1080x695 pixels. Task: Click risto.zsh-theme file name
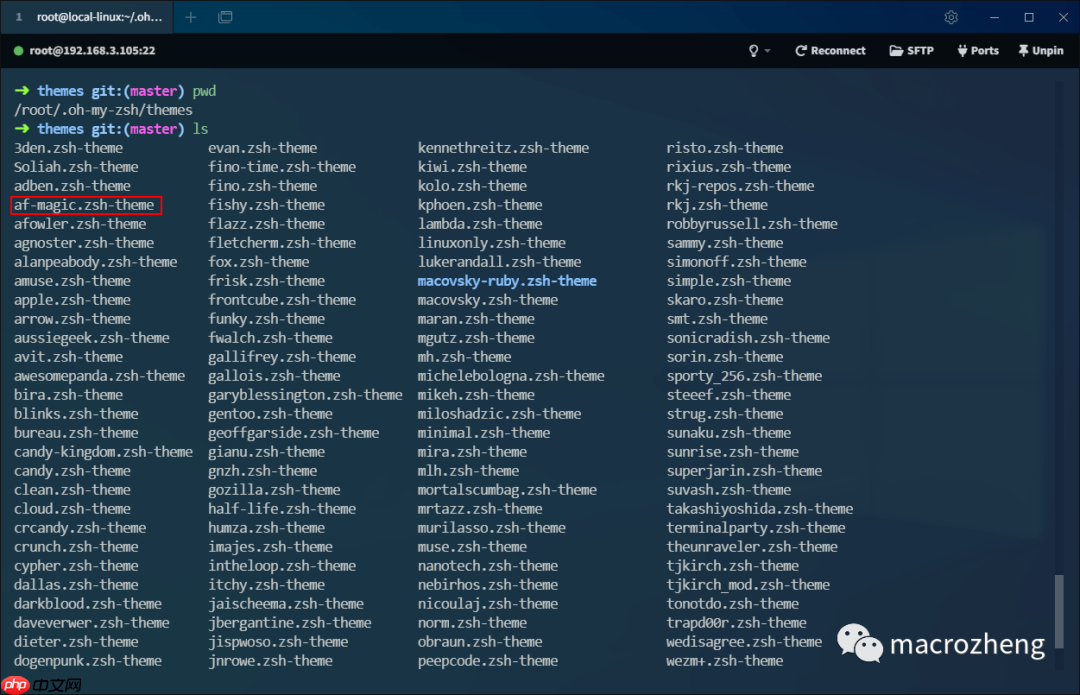(x=725, y=148)
